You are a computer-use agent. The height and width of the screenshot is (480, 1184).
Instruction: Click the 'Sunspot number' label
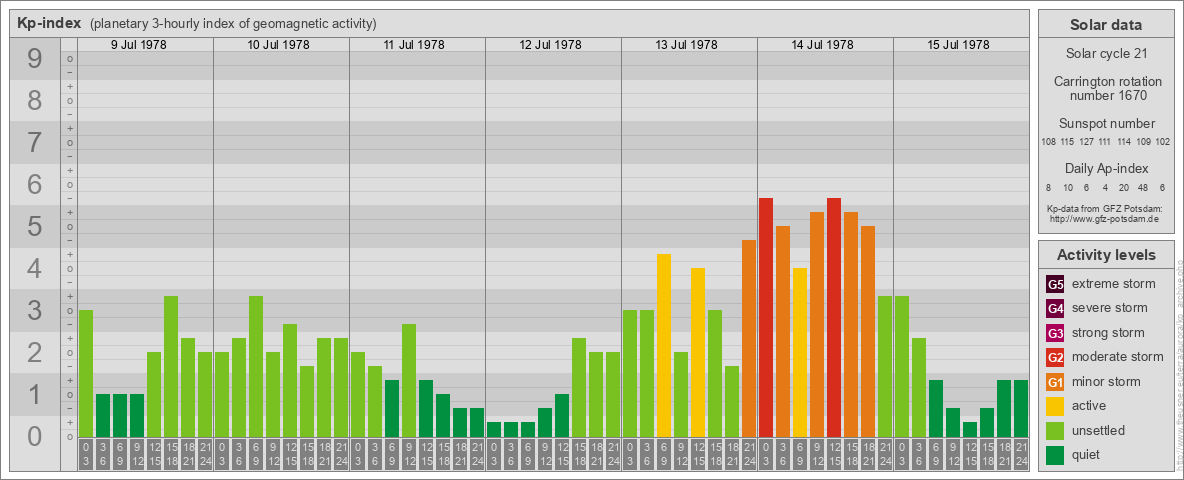tap(1106, 124)
